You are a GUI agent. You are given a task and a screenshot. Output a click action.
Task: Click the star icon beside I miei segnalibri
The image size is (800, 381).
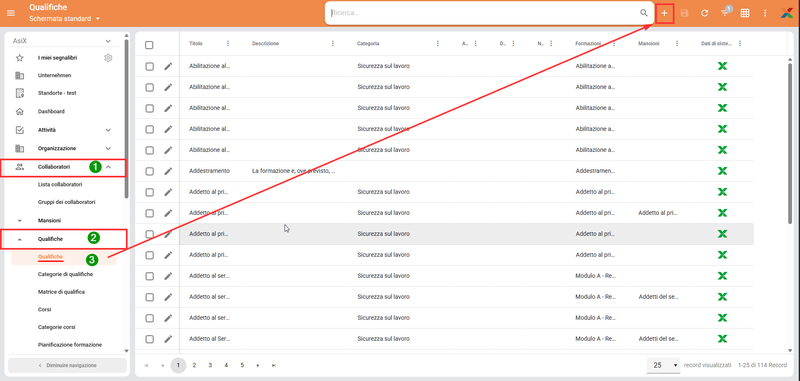coord(19,58)
